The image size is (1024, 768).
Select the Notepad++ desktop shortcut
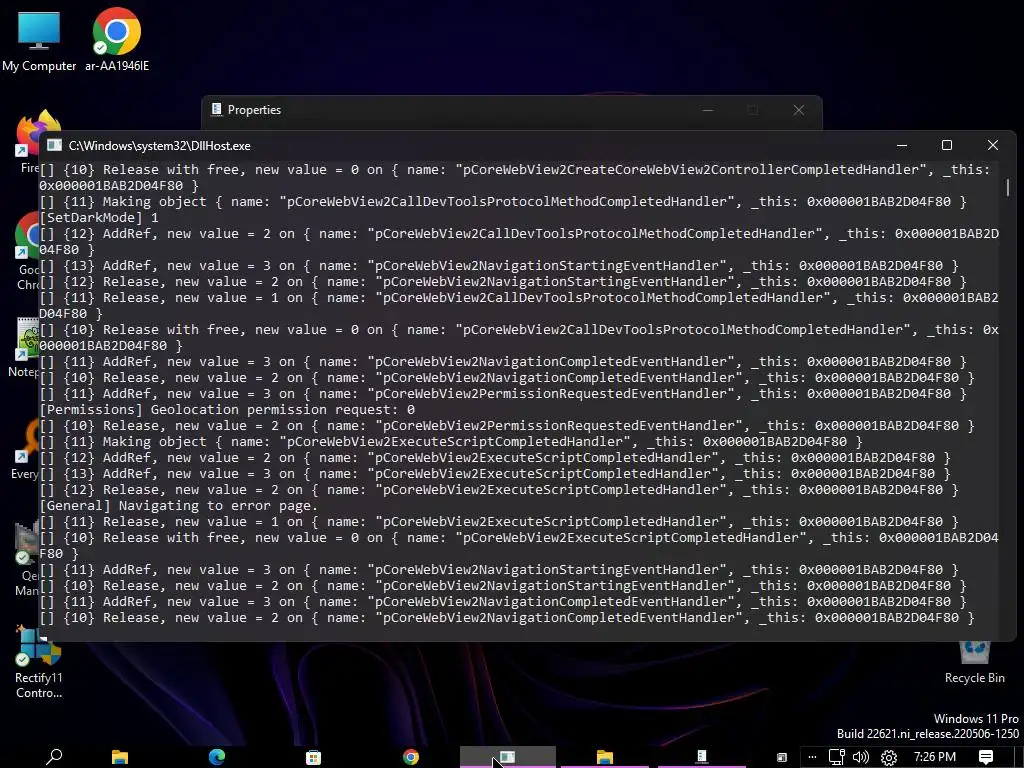click(26, 347)
